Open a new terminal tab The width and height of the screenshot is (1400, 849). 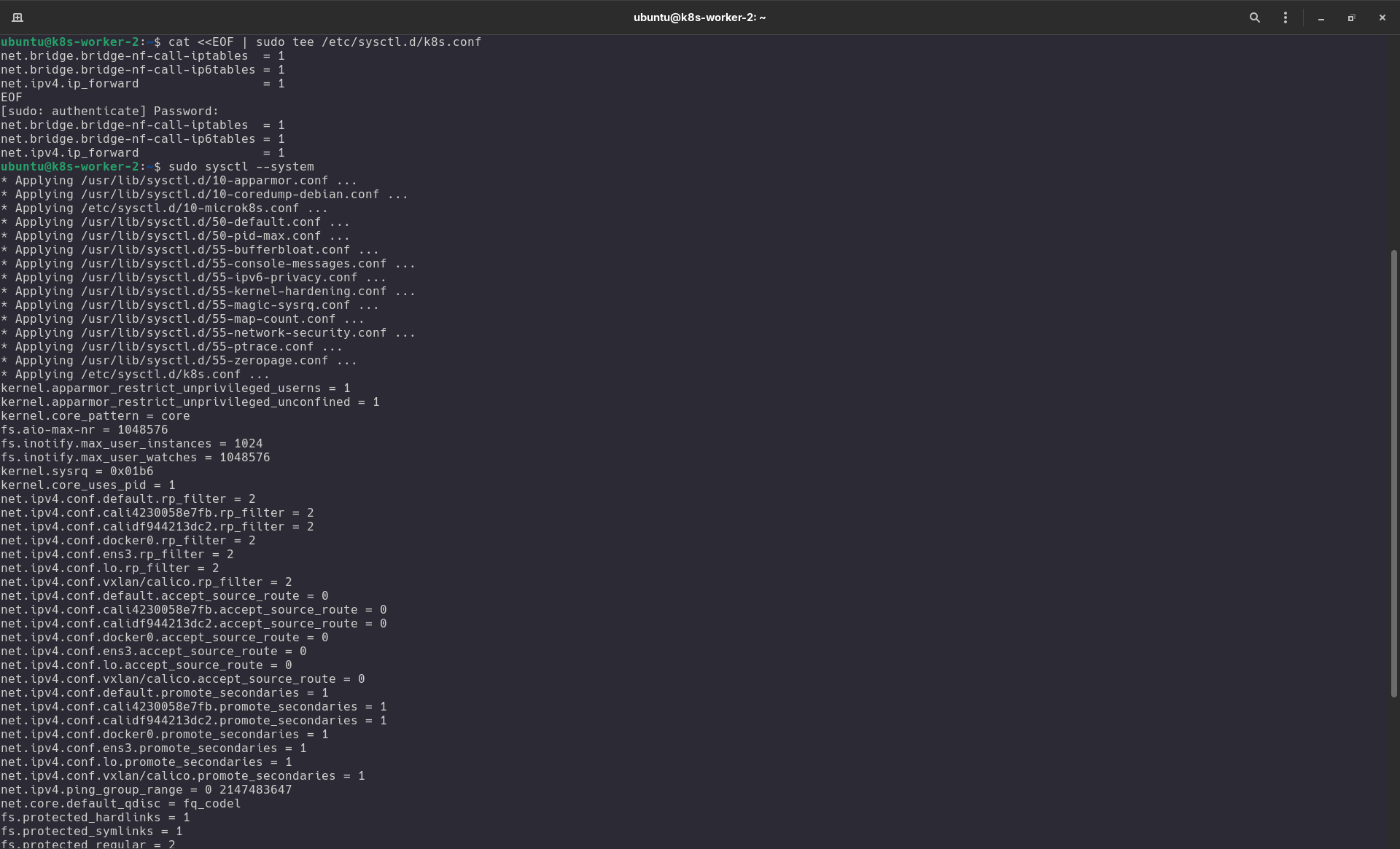pyautogui.click(x=17, y=17)
